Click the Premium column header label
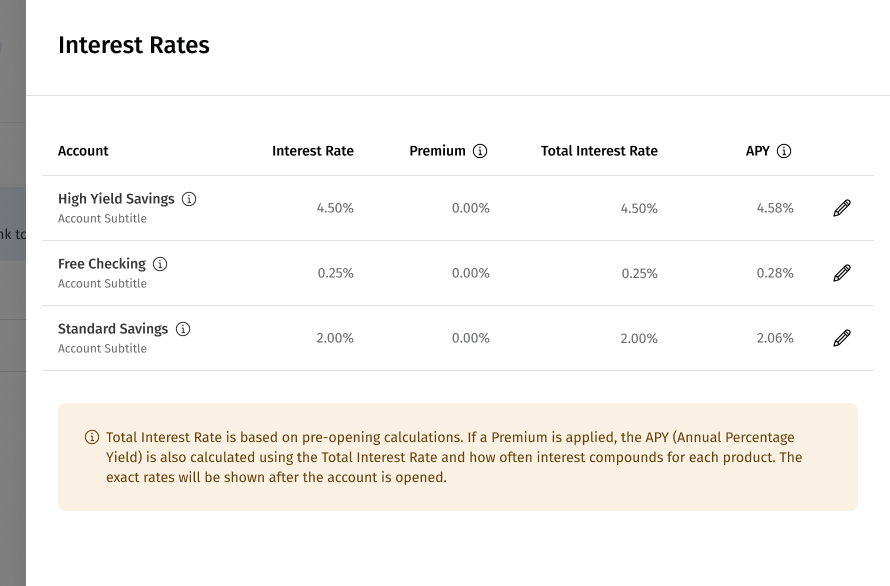Image resolution: width=890 pixels, height=586 pixels. (x=437, y=151)
